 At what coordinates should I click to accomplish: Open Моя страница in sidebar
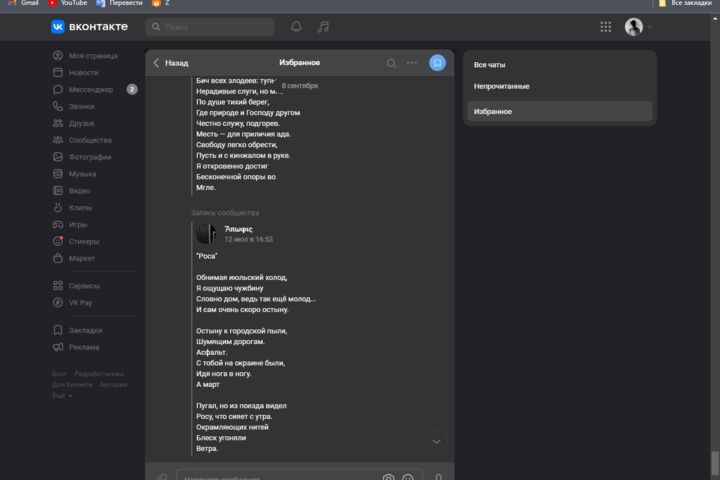click(x=94, y=56)
